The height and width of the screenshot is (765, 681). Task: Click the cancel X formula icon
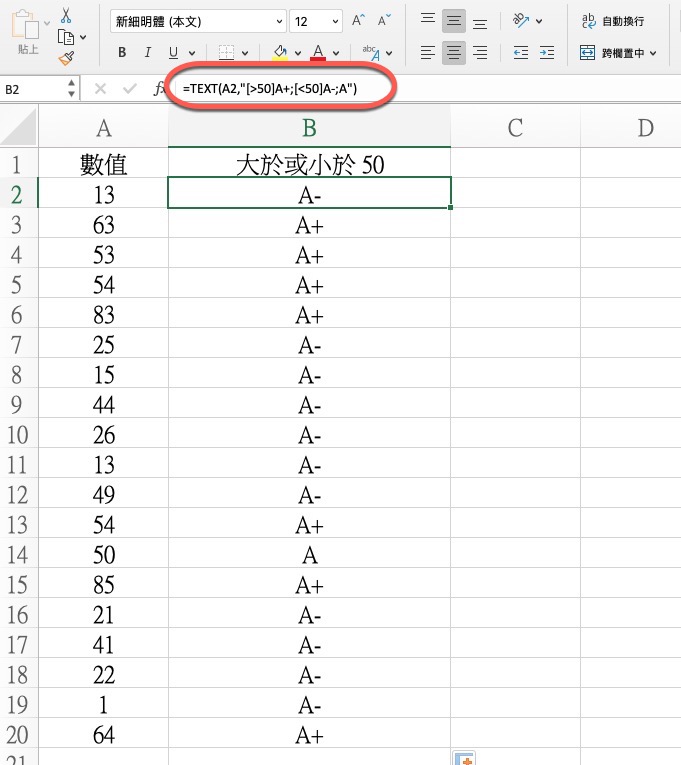pos(100,89)
